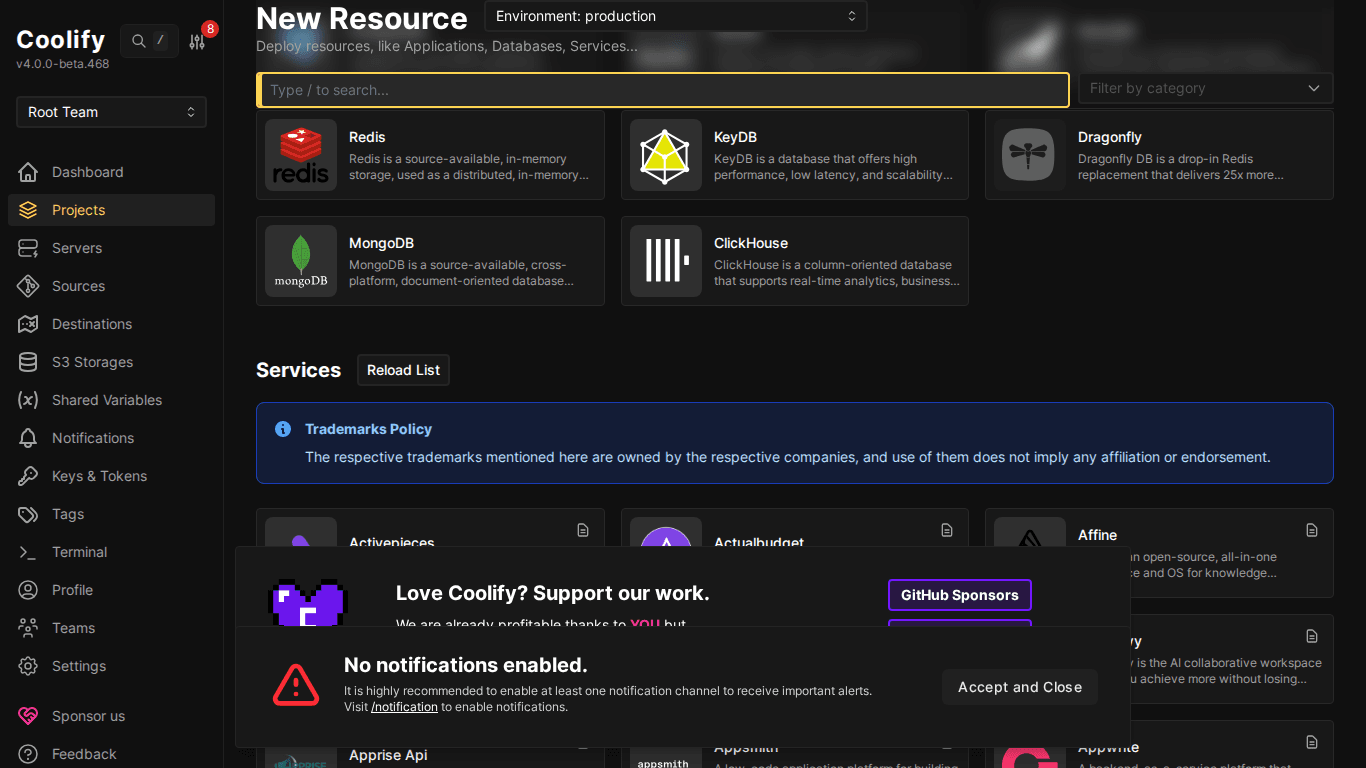Screen dimensions: 1366x768
Task: Focus the resource search input field
Action: 662,90
